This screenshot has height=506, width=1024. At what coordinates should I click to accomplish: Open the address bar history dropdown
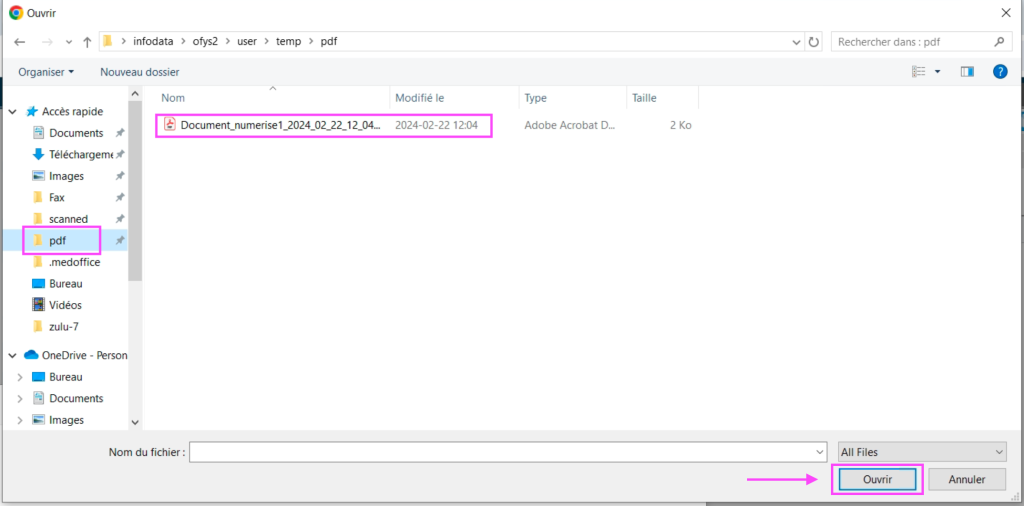(797, 42)
